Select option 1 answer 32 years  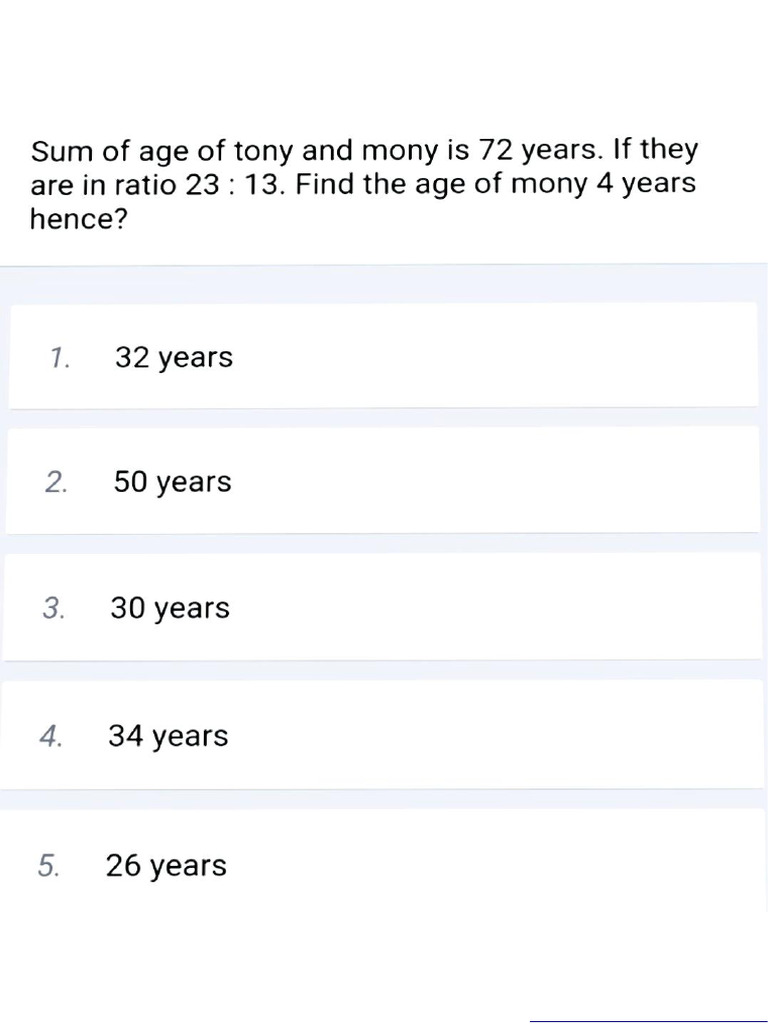pyautogui.click(x=174, y=357)
